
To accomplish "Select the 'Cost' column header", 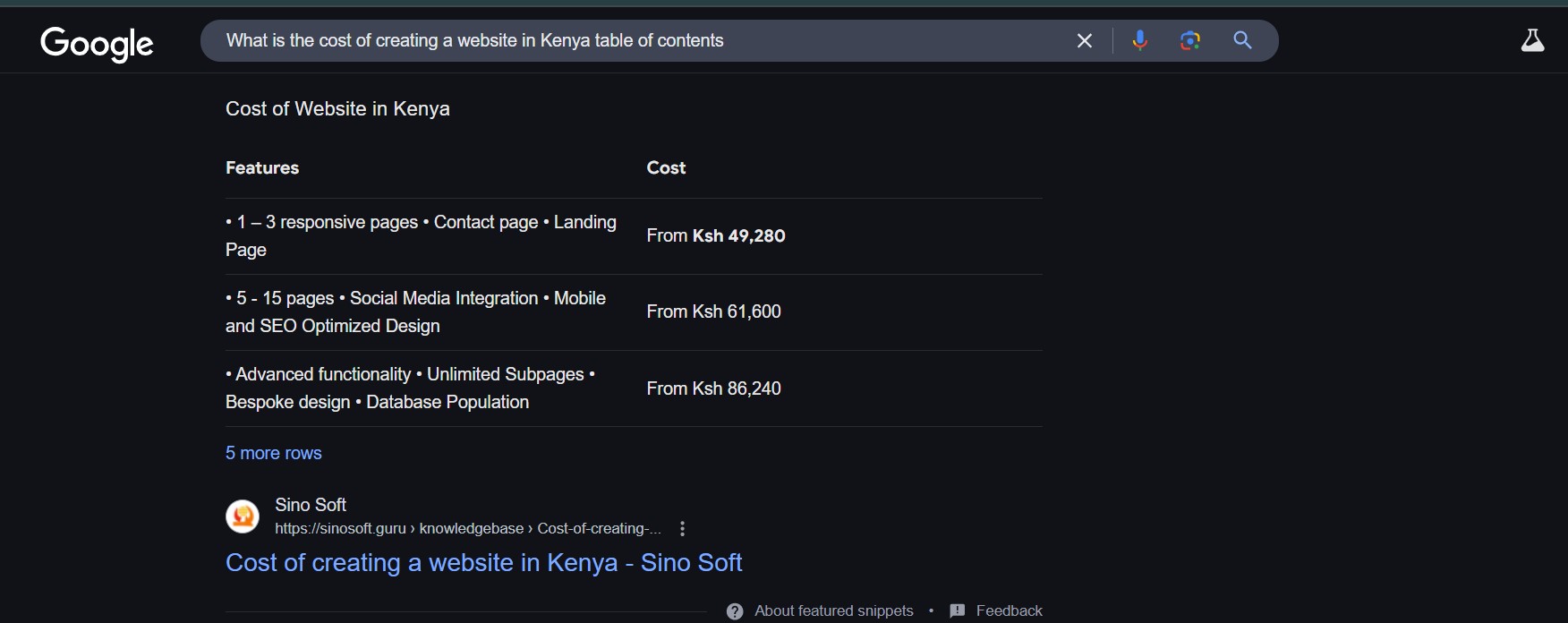I will [x=666, y=168].
